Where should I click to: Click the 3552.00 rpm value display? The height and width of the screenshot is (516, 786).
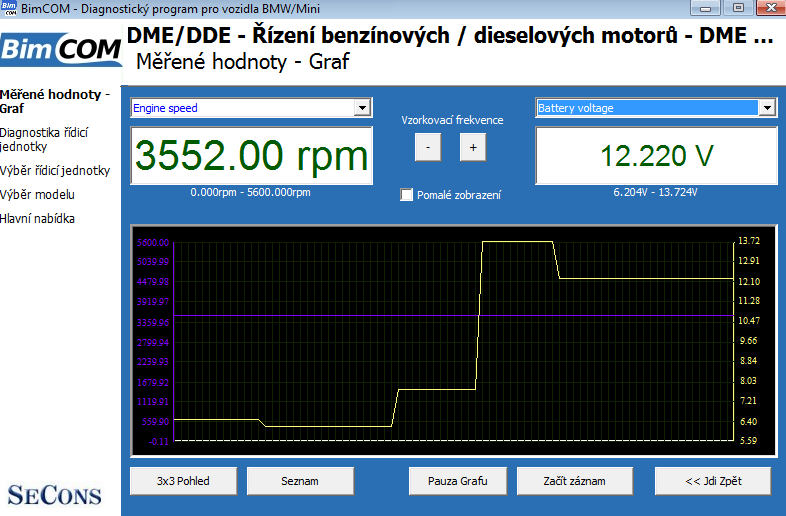[x=252, y=155]
